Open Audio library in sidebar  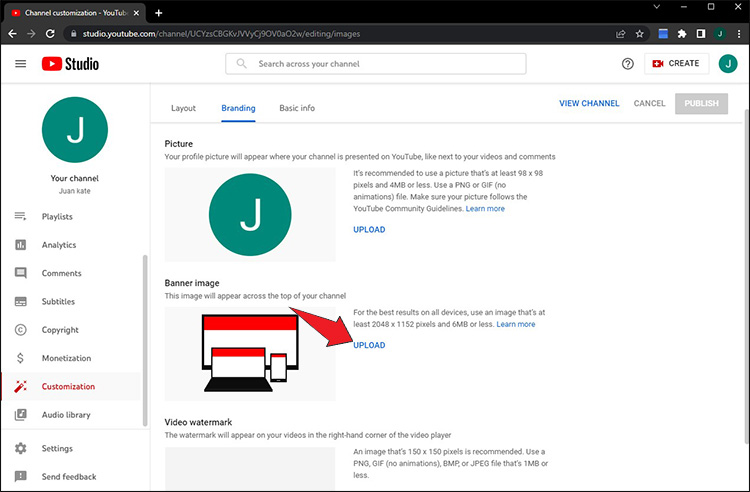(x=66, y=415)
